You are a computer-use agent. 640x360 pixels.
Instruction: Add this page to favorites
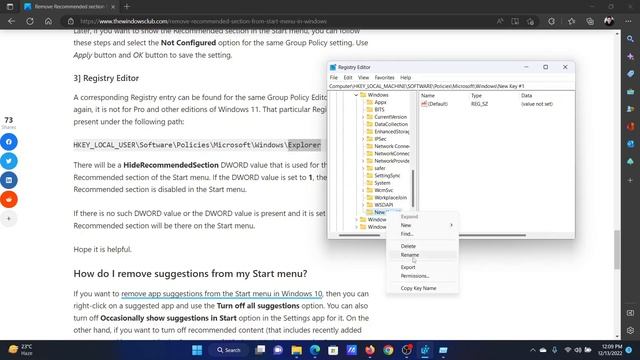click(x=530, y=21)
